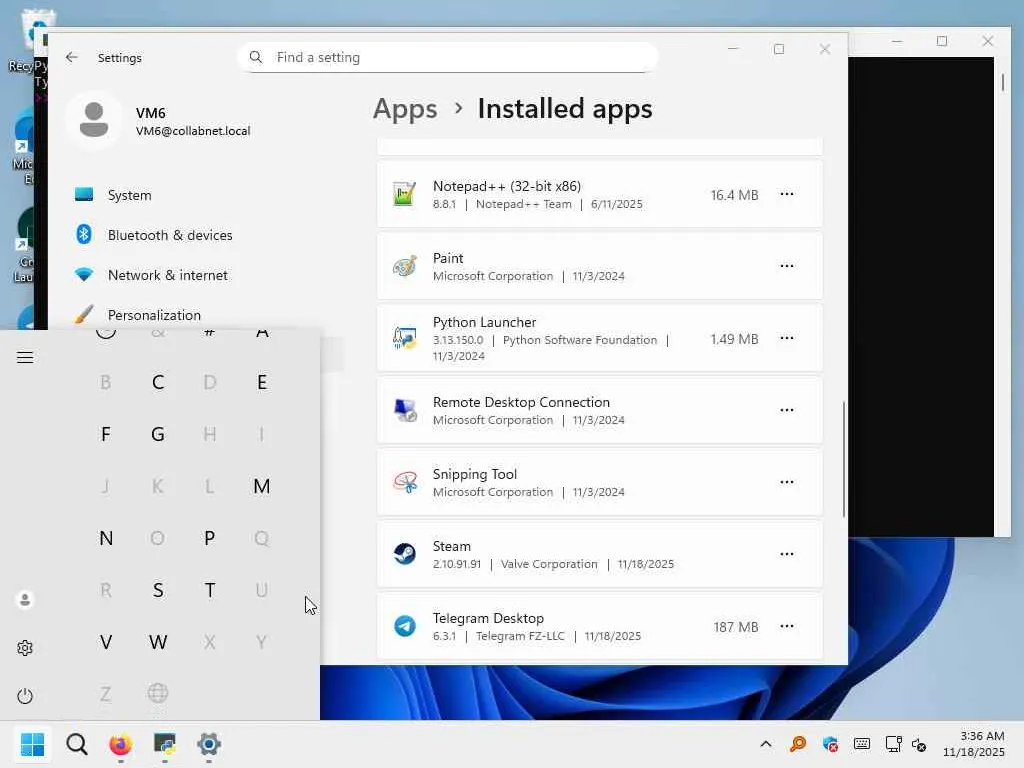1024x768 pixels.
Task: Jump to letter N in Start
Action: (x=106, y=538)
